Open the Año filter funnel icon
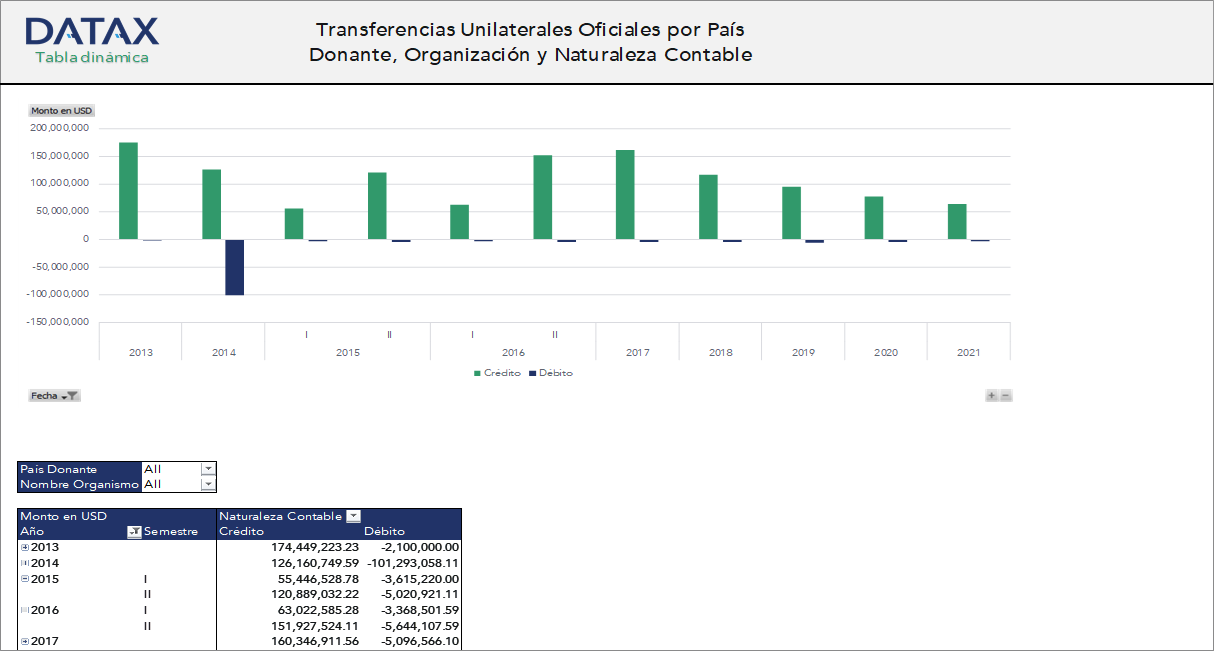The width and height of the screenshot is (1214, 651). coord(134,531)
